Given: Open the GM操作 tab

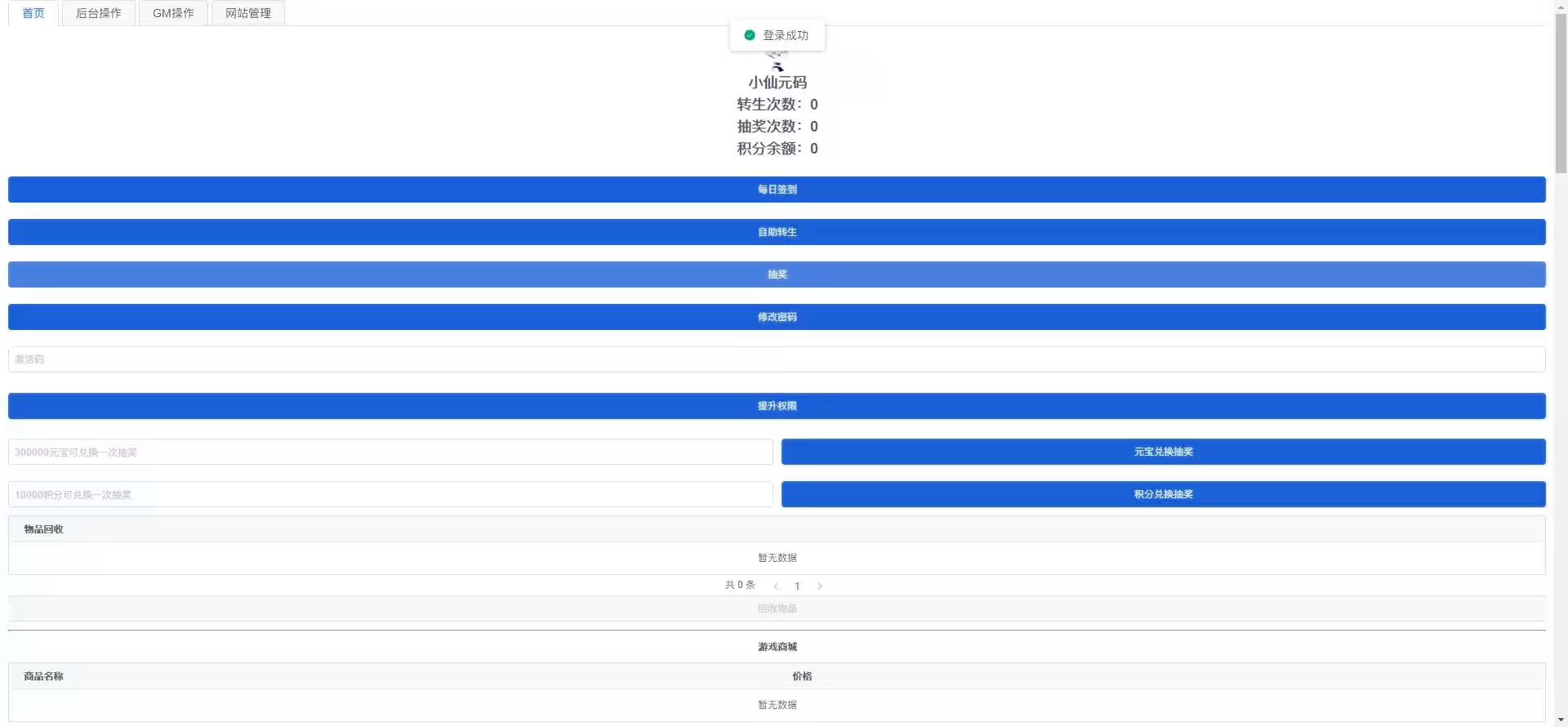Looking at the screenshot, I should [173, 13].
